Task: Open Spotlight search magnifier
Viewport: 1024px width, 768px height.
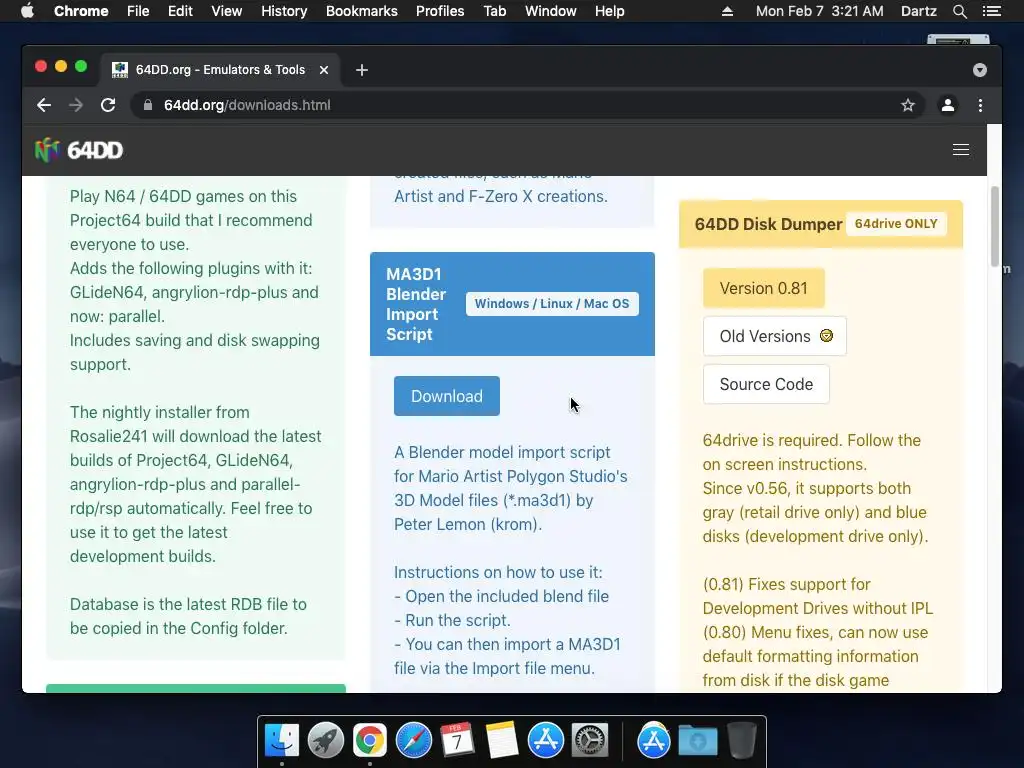Action: [x=959, y=11]
